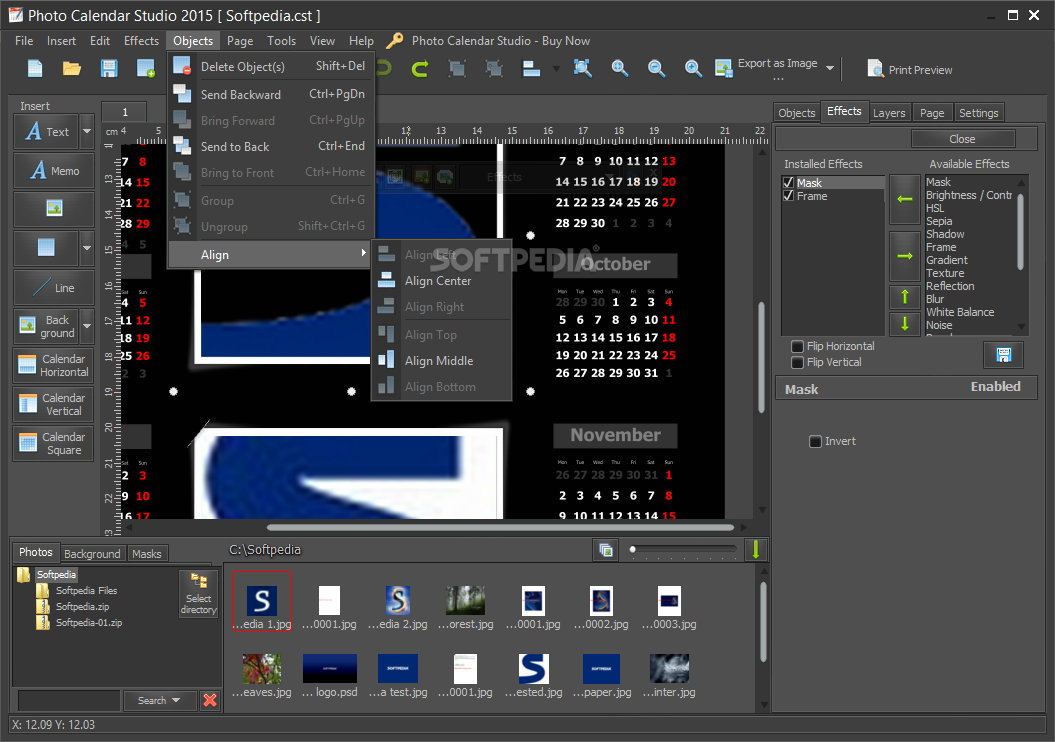
Task: Insert a Memo object
Action: pos(54,171)
